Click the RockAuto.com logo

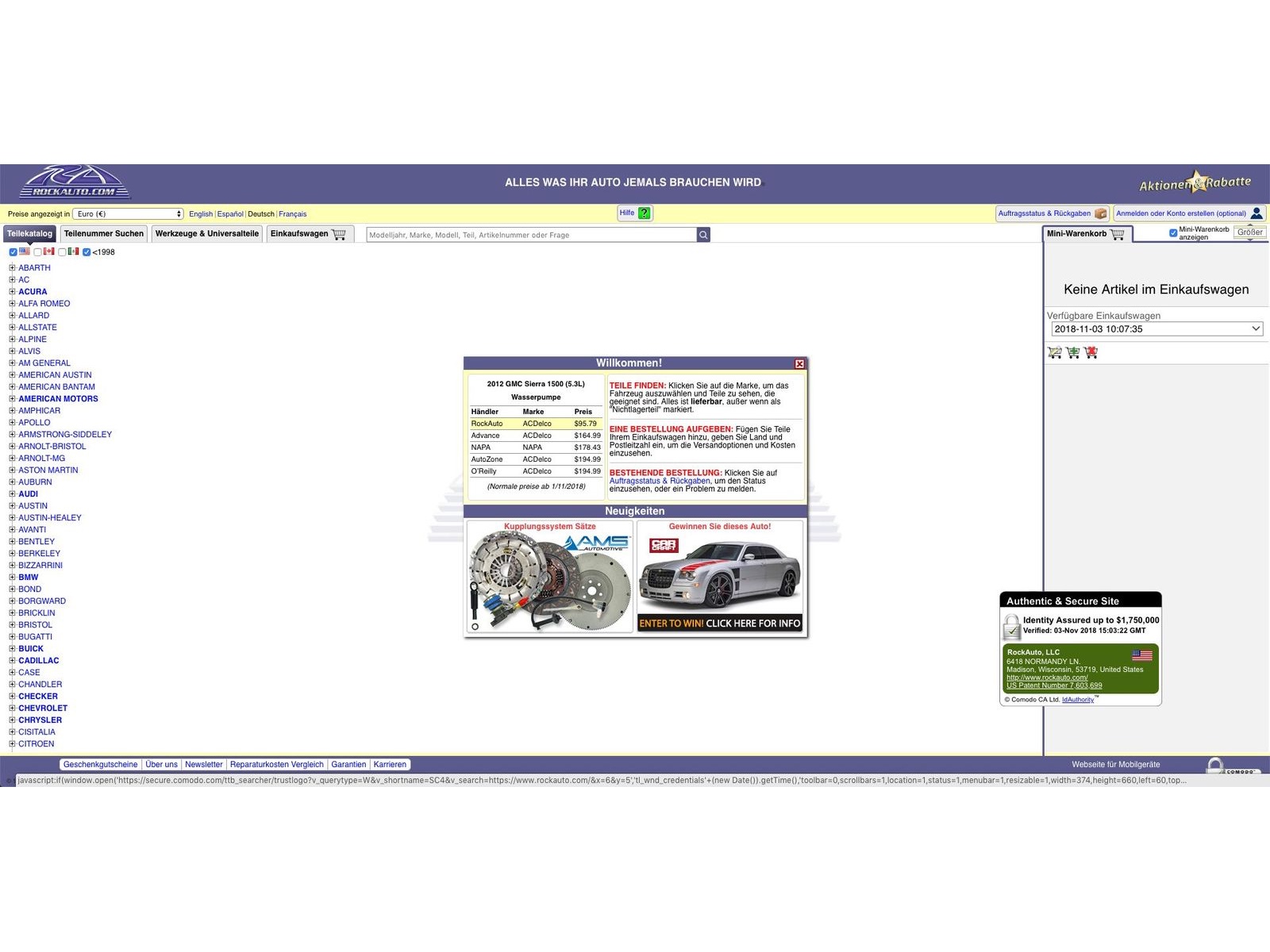75,182
